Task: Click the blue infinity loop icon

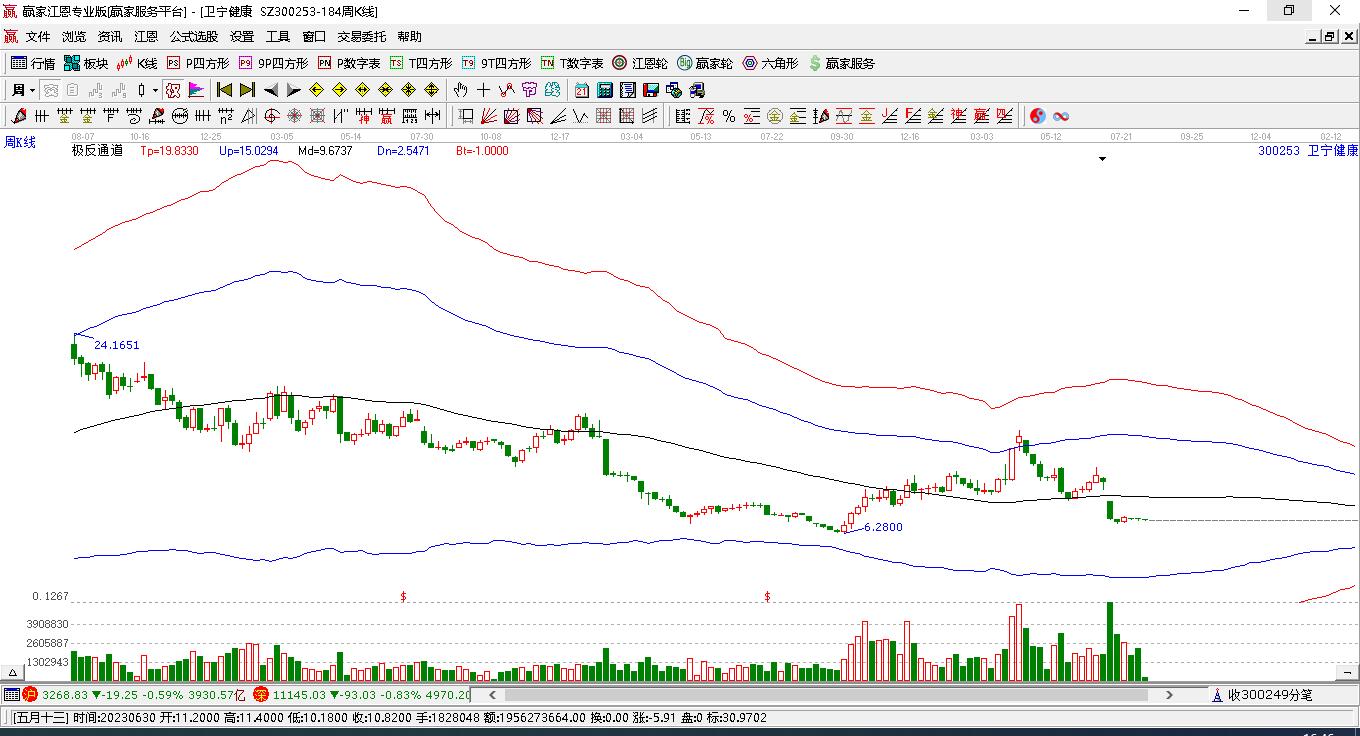Action: (x=1061, y=116)
